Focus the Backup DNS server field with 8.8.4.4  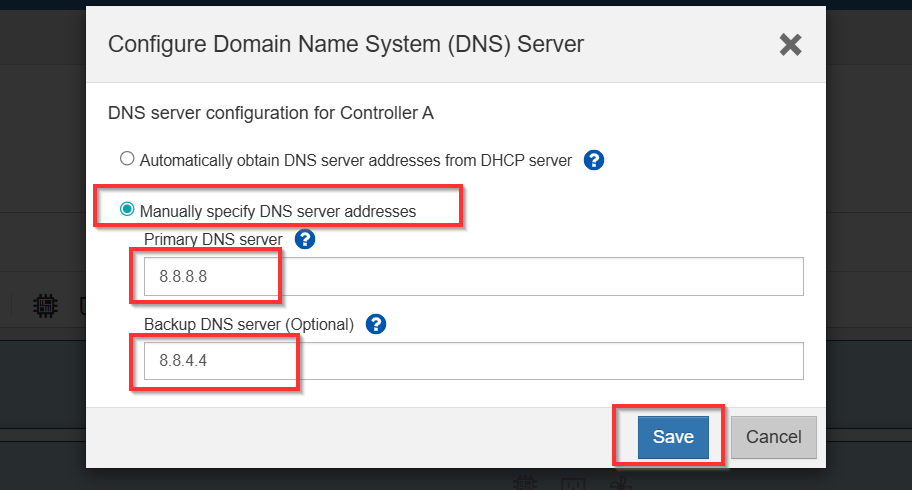point(473,361)
